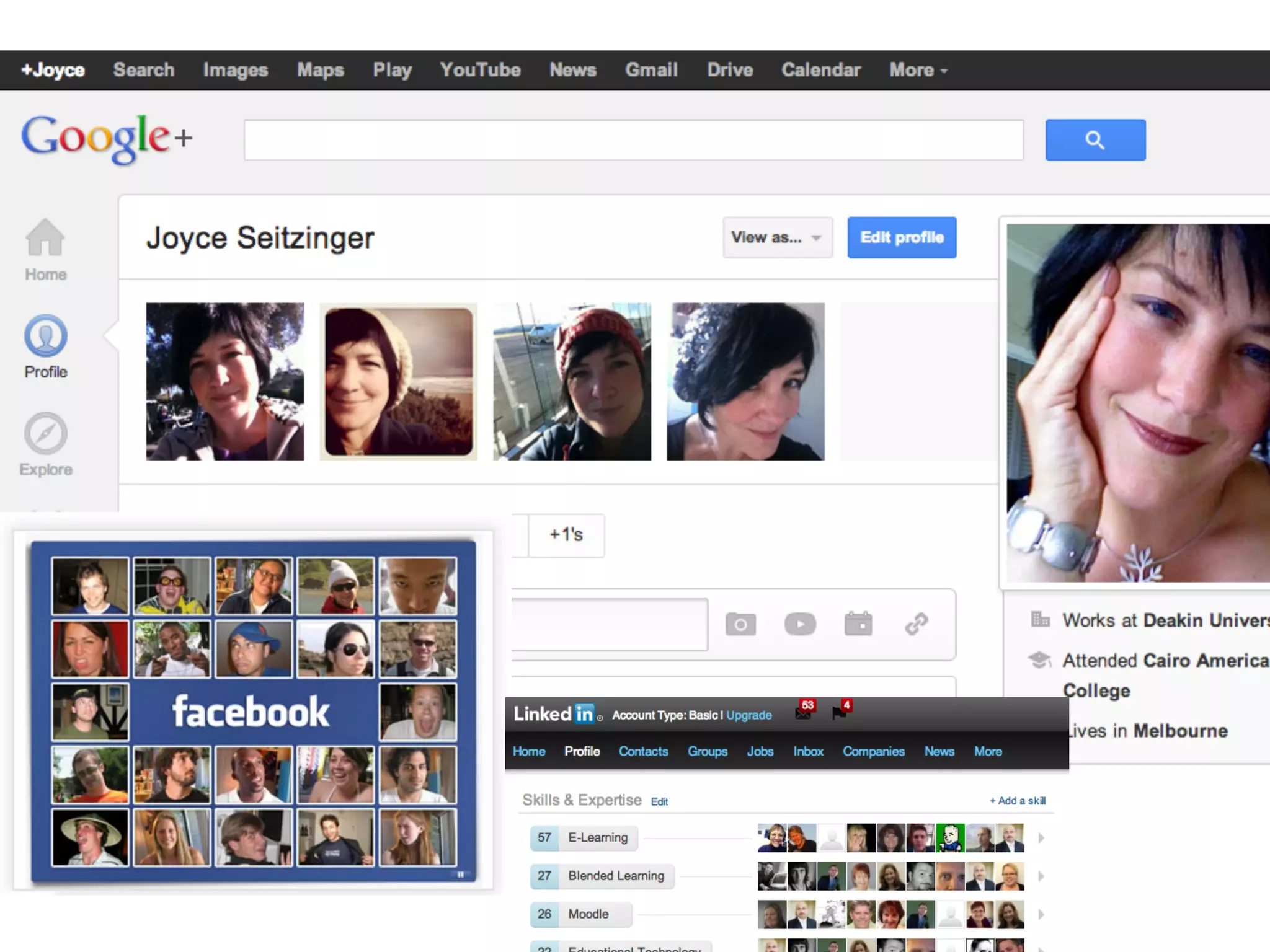Open the More menu in Google bar

coord(918,70)
